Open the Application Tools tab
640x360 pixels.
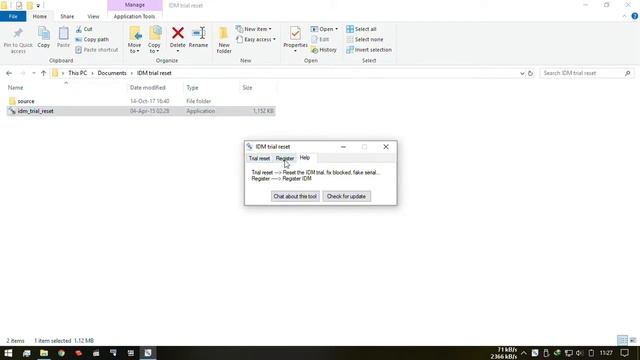click(134, 16)
